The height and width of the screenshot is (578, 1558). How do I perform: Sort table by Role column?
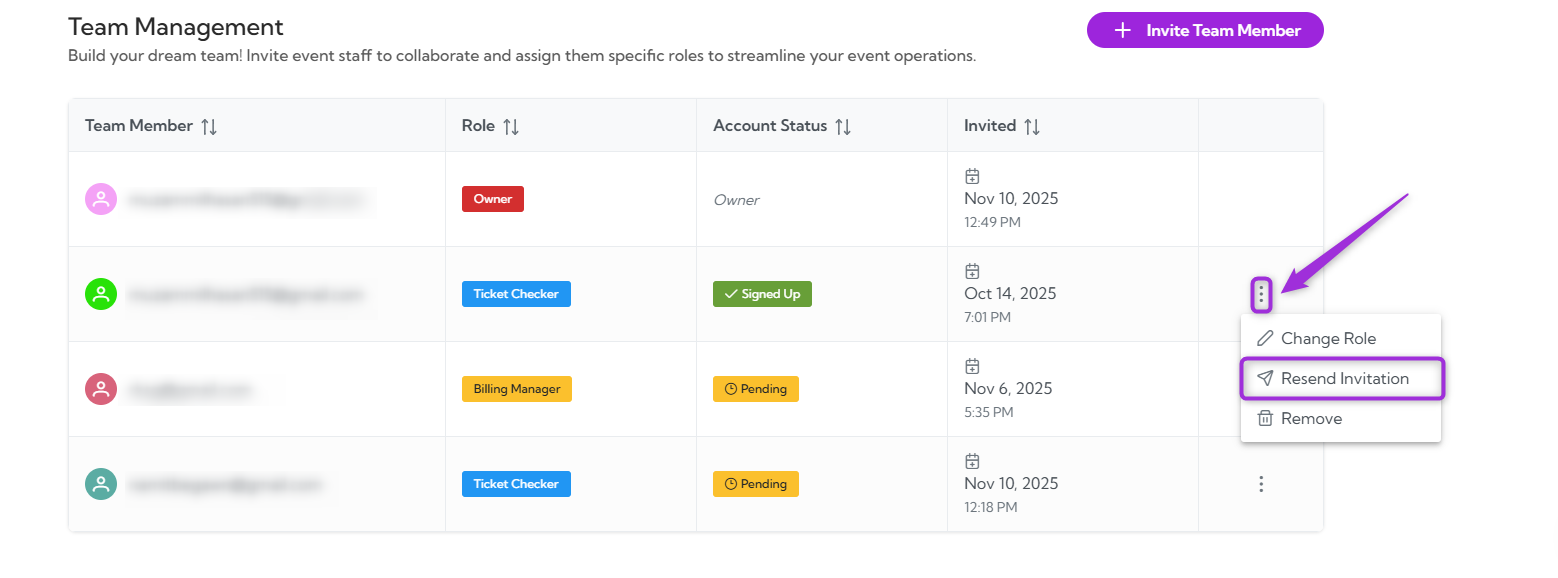510,126
